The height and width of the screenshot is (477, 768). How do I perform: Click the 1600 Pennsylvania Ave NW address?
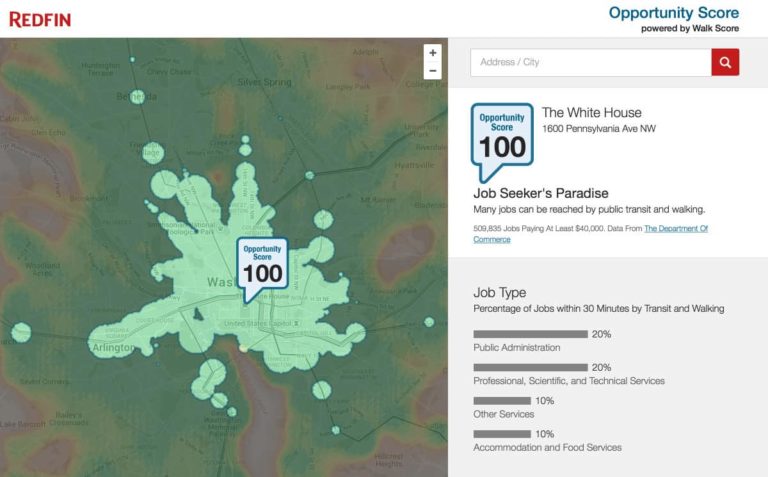[x=599, y=129]
